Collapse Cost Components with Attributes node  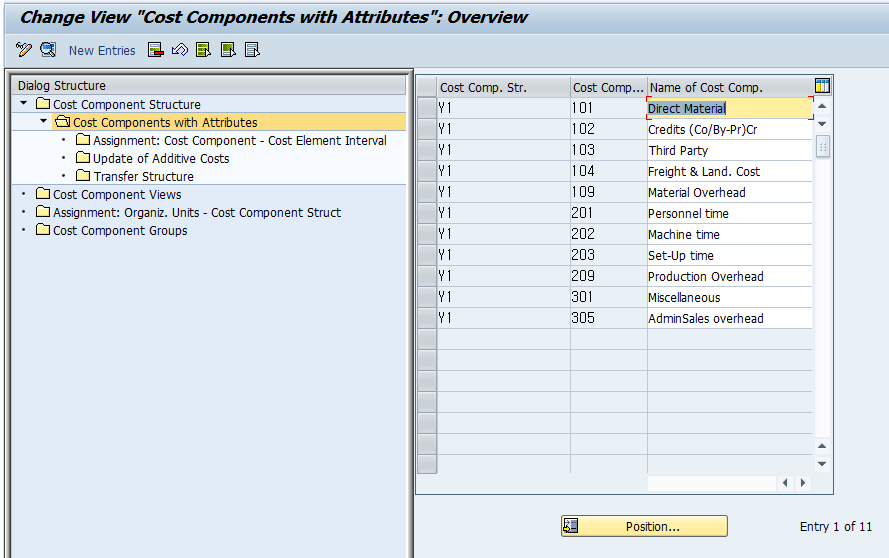[44, 121]
